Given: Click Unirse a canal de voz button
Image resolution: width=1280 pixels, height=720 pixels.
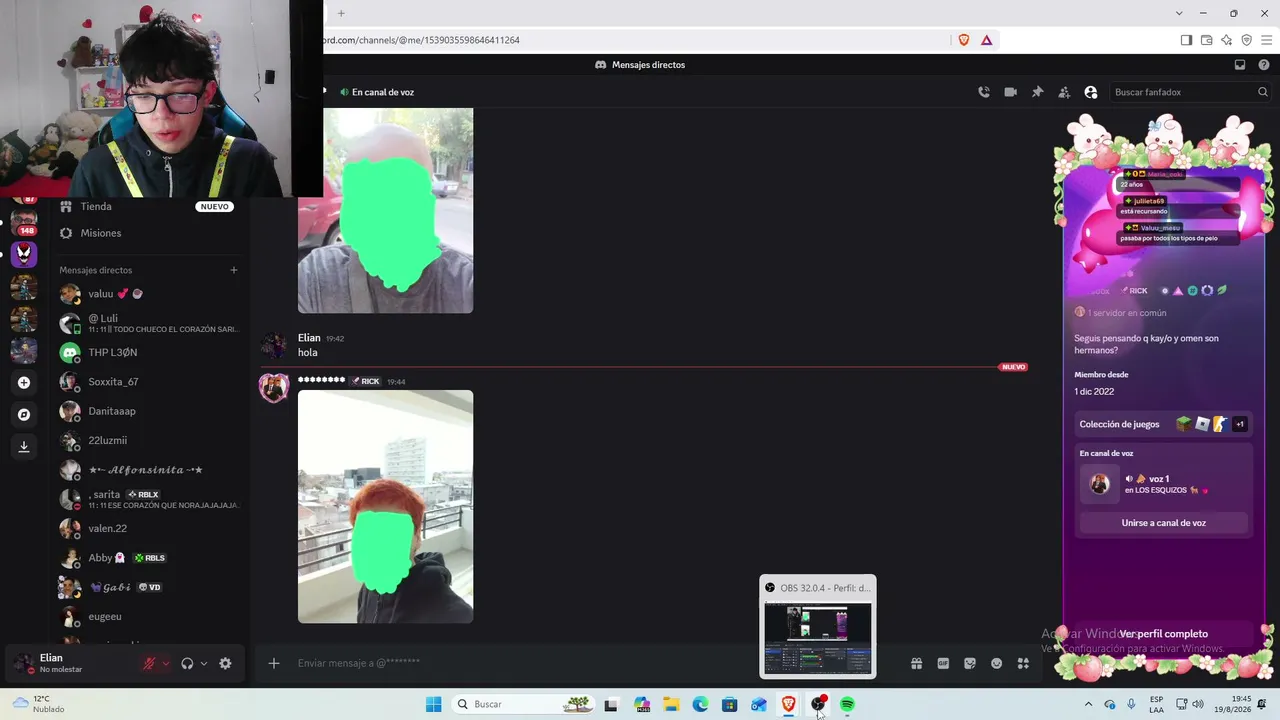Looking at the screenshot, I should pyautogui.click(x=1163, y=523).
